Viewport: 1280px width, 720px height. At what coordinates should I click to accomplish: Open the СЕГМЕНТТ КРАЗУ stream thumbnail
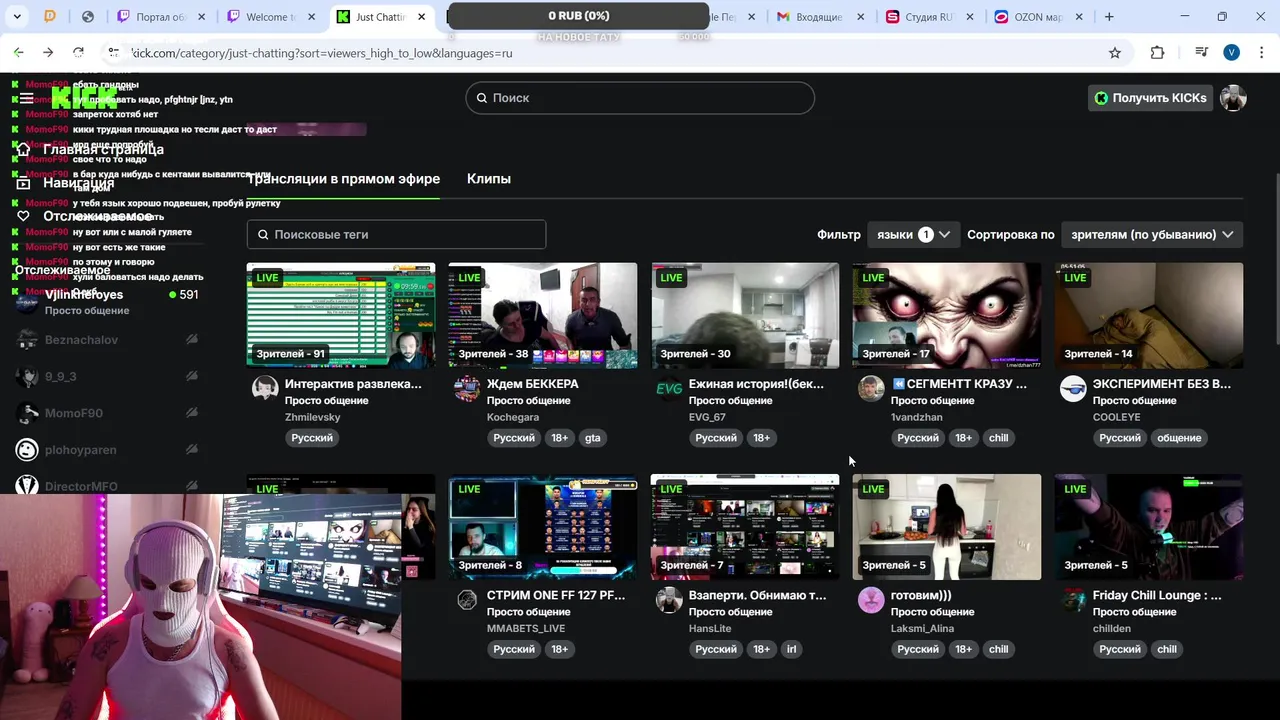point(947,316)
